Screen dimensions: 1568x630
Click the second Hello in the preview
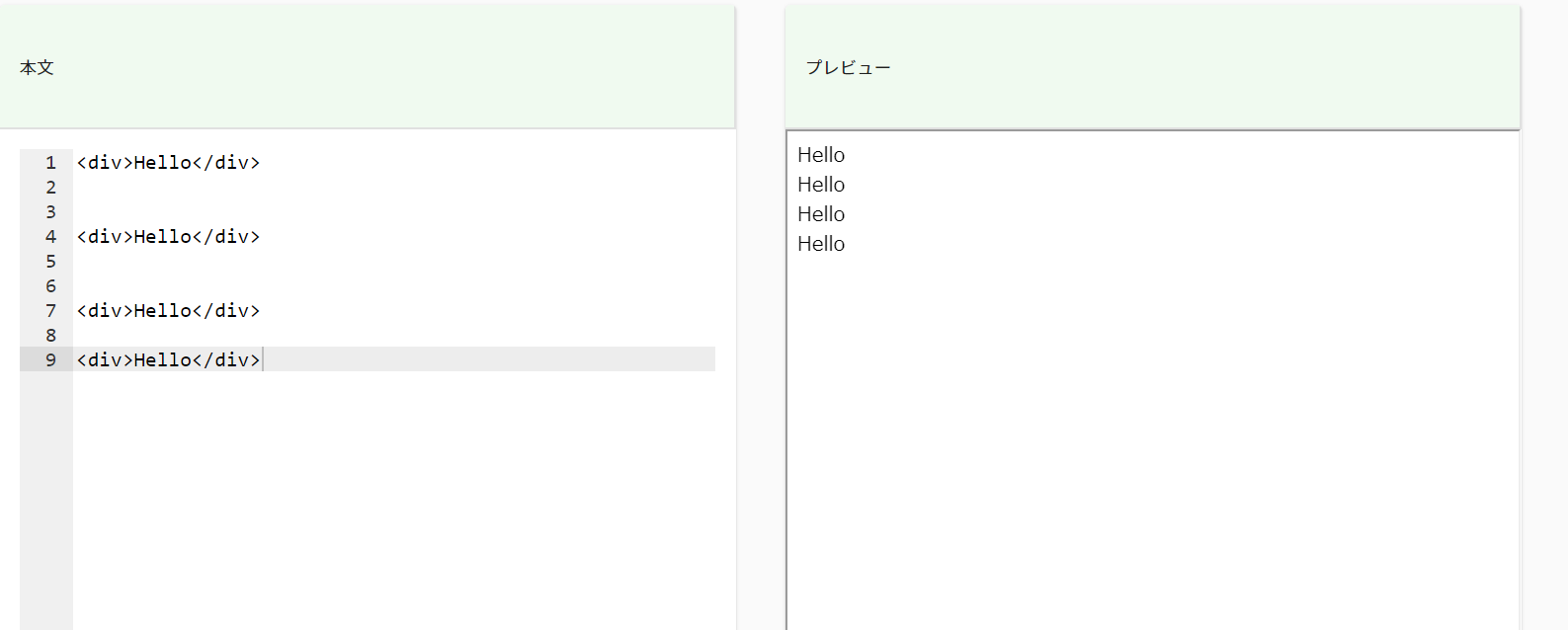point(821,185)
